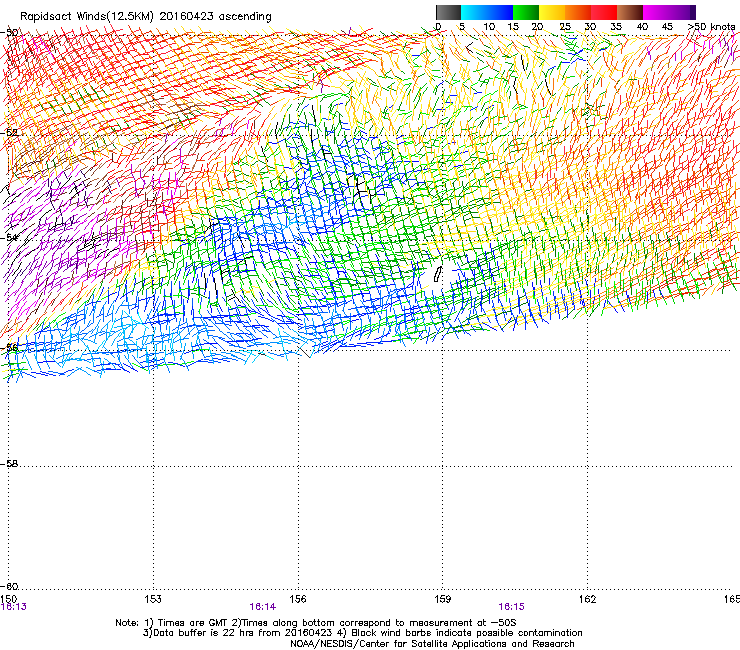This screenshot has width=740, height=650.
Task: Click the NOAA/NESDIS Center for Satellite Applications credit
Action: click(432, 644)
